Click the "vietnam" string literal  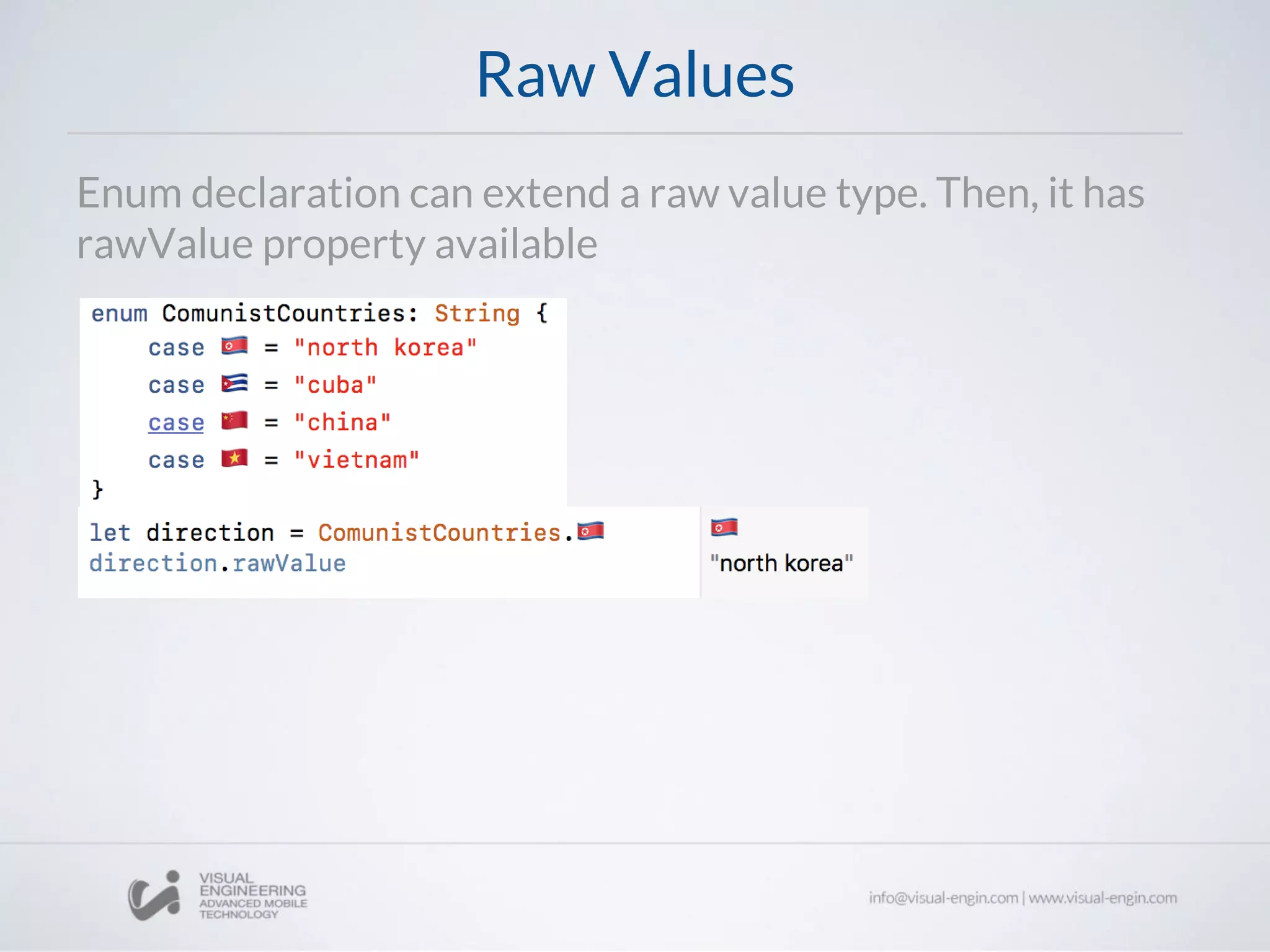pyautogui.click(x=357, y=460)
